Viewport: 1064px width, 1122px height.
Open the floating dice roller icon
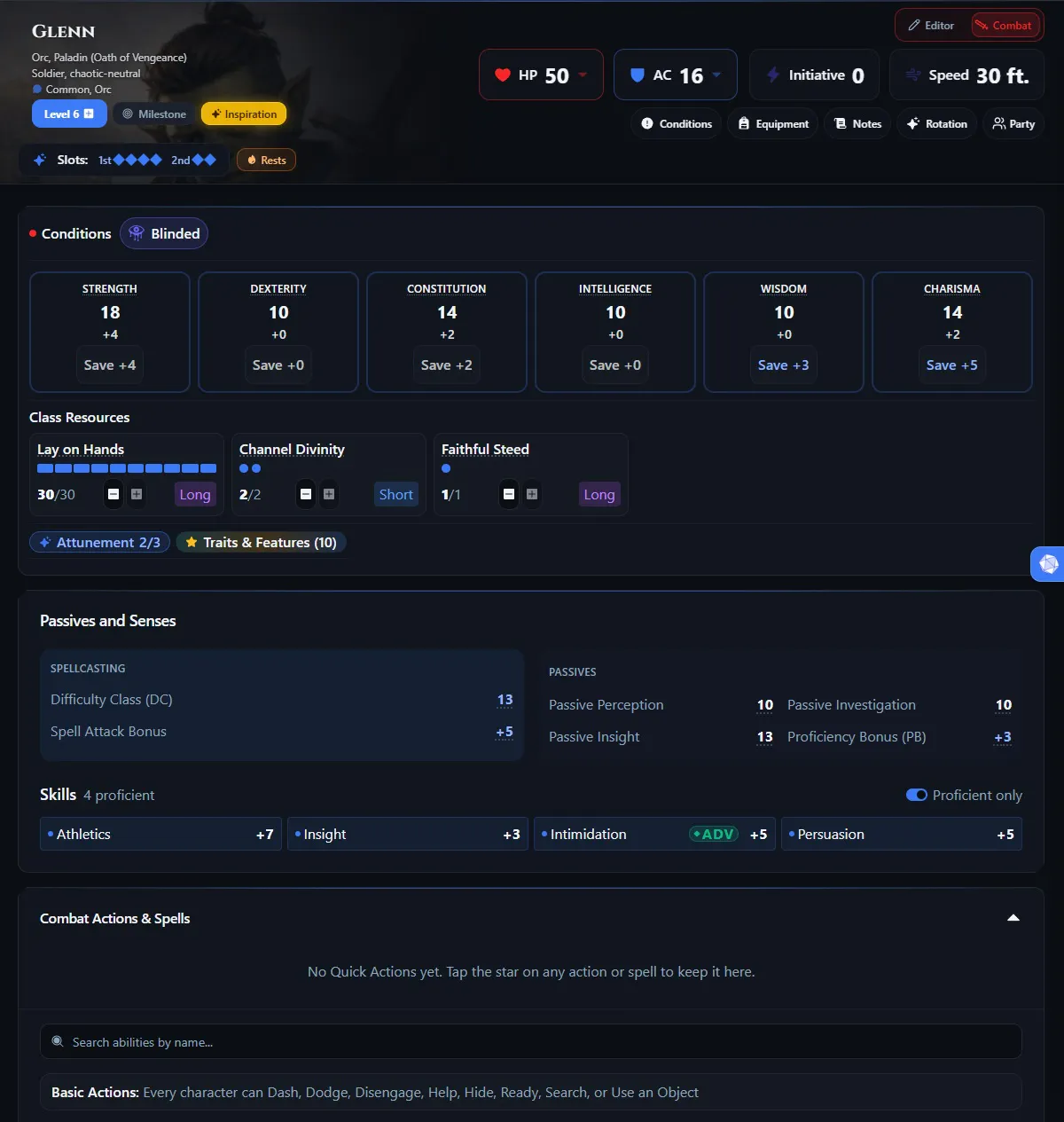tap(1048, 564)
